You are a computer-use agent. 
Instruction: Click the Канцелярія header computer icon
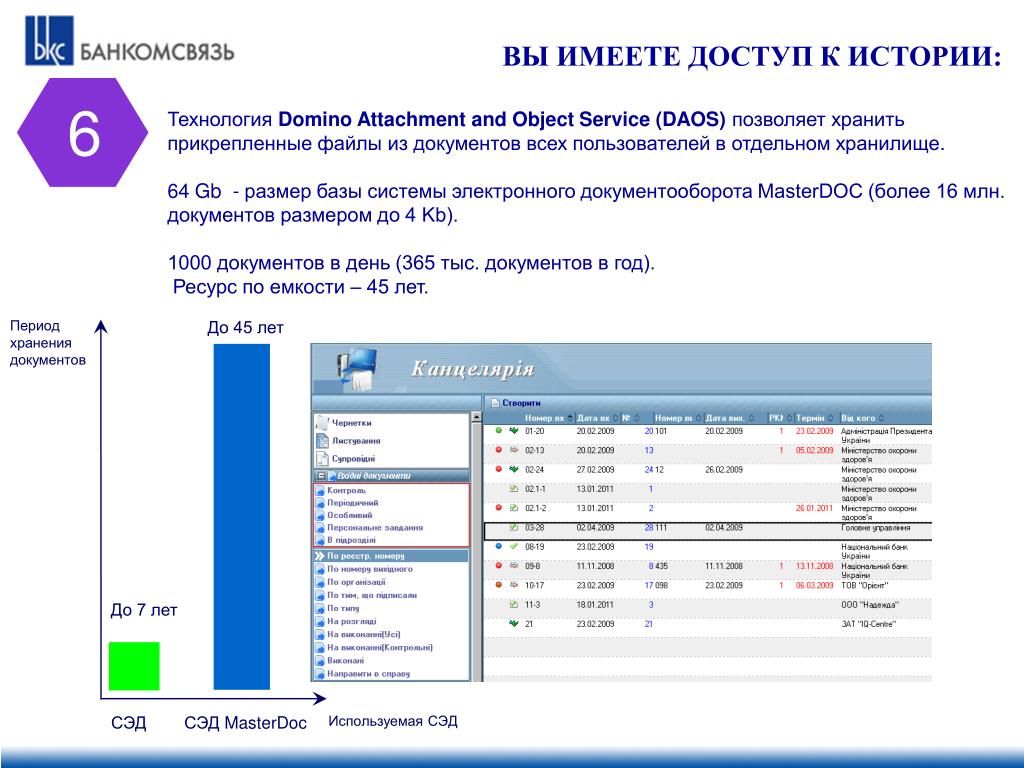[357, 368]
